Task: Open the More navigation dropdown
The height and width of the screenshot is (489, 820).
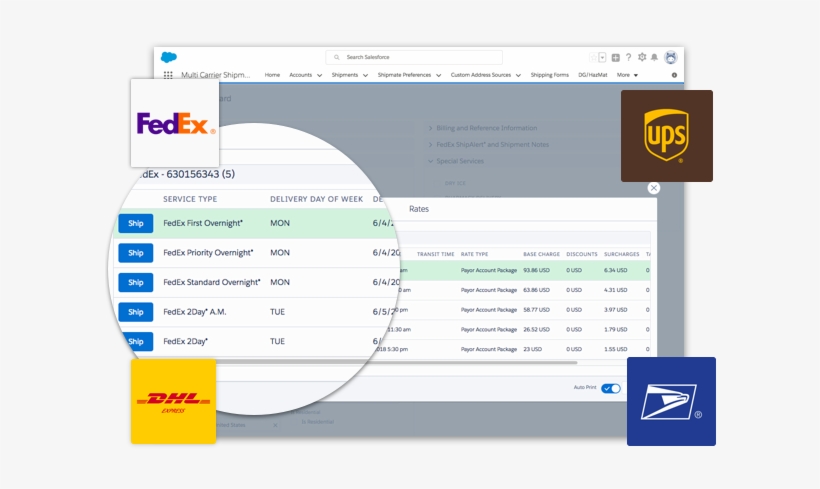Action: click(x=628, y=75)
